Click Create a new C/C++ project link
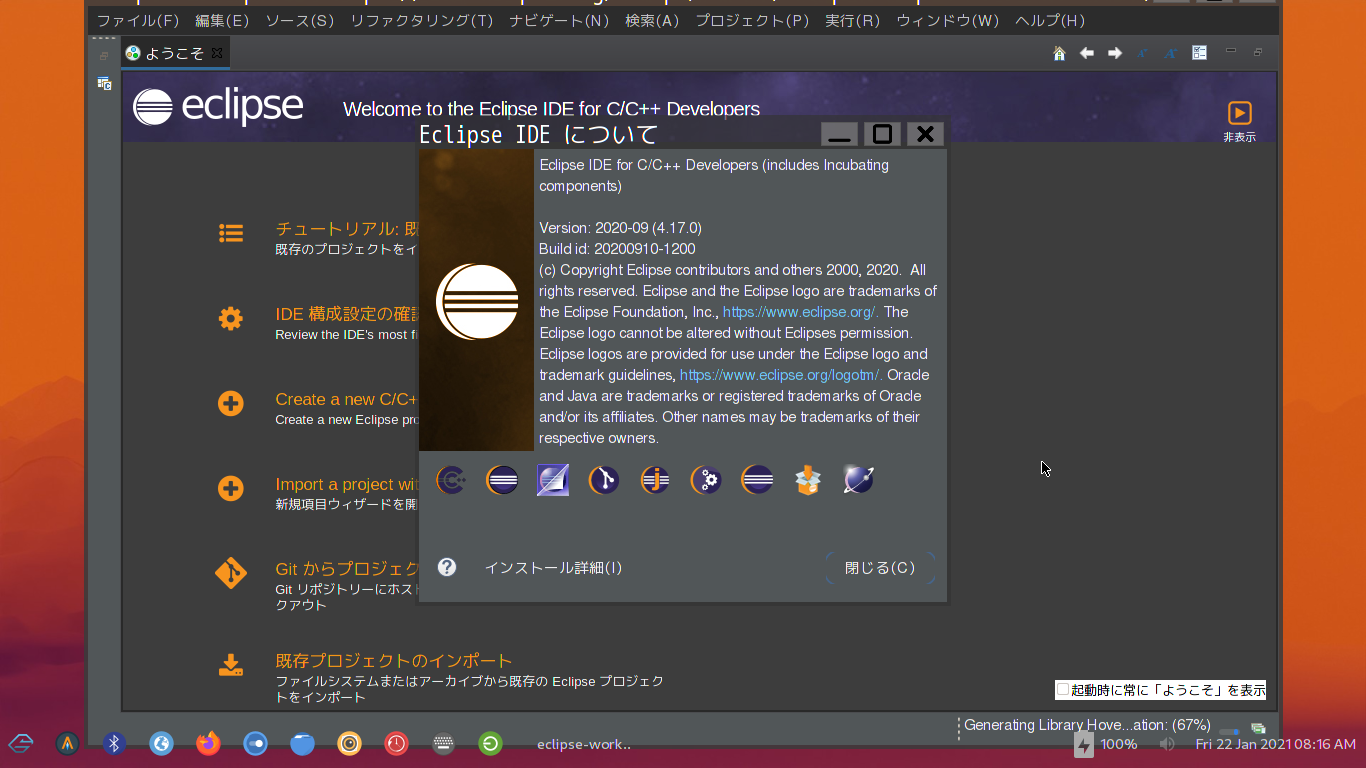This screenshot has height=768, width=1366. click(x=346, y=399)
